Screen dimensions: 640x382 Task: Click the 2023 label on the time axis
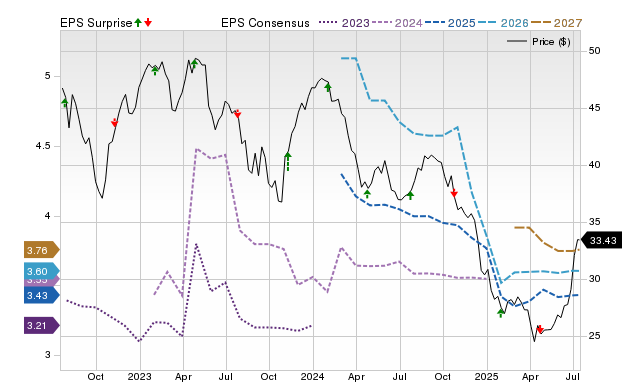click(x=140, y=376)
